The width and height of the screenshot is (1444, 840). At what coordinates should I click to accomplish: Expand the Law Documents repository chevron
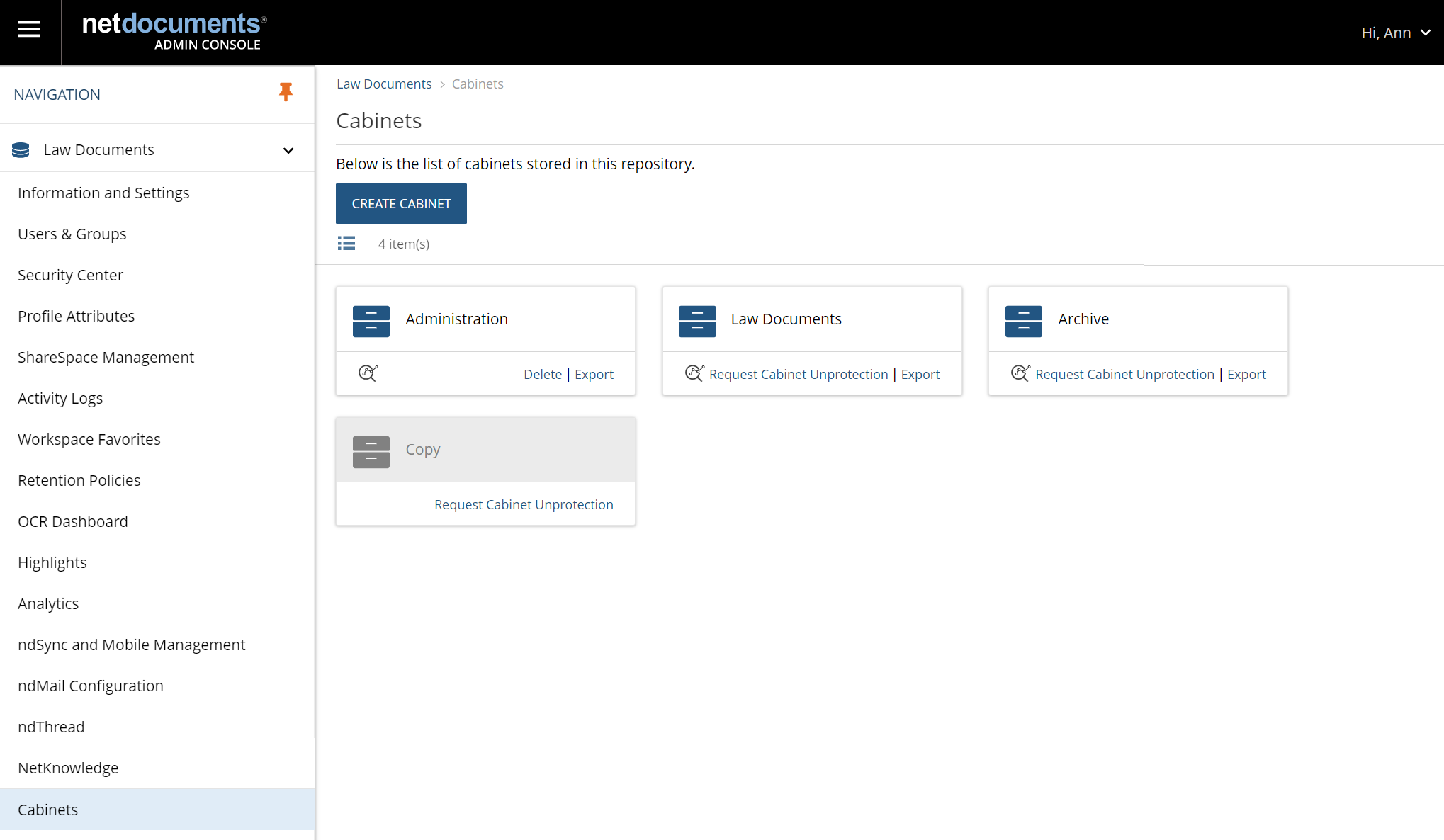[288, 150]
